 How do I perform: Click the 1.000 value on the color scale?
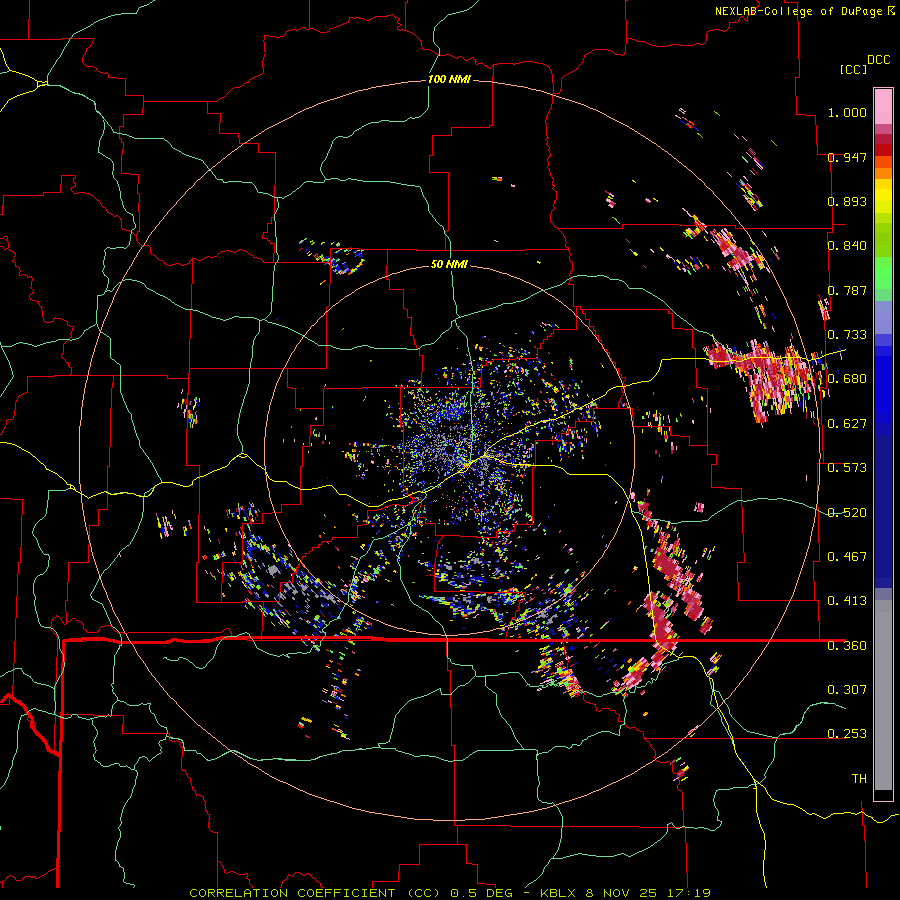847,112
